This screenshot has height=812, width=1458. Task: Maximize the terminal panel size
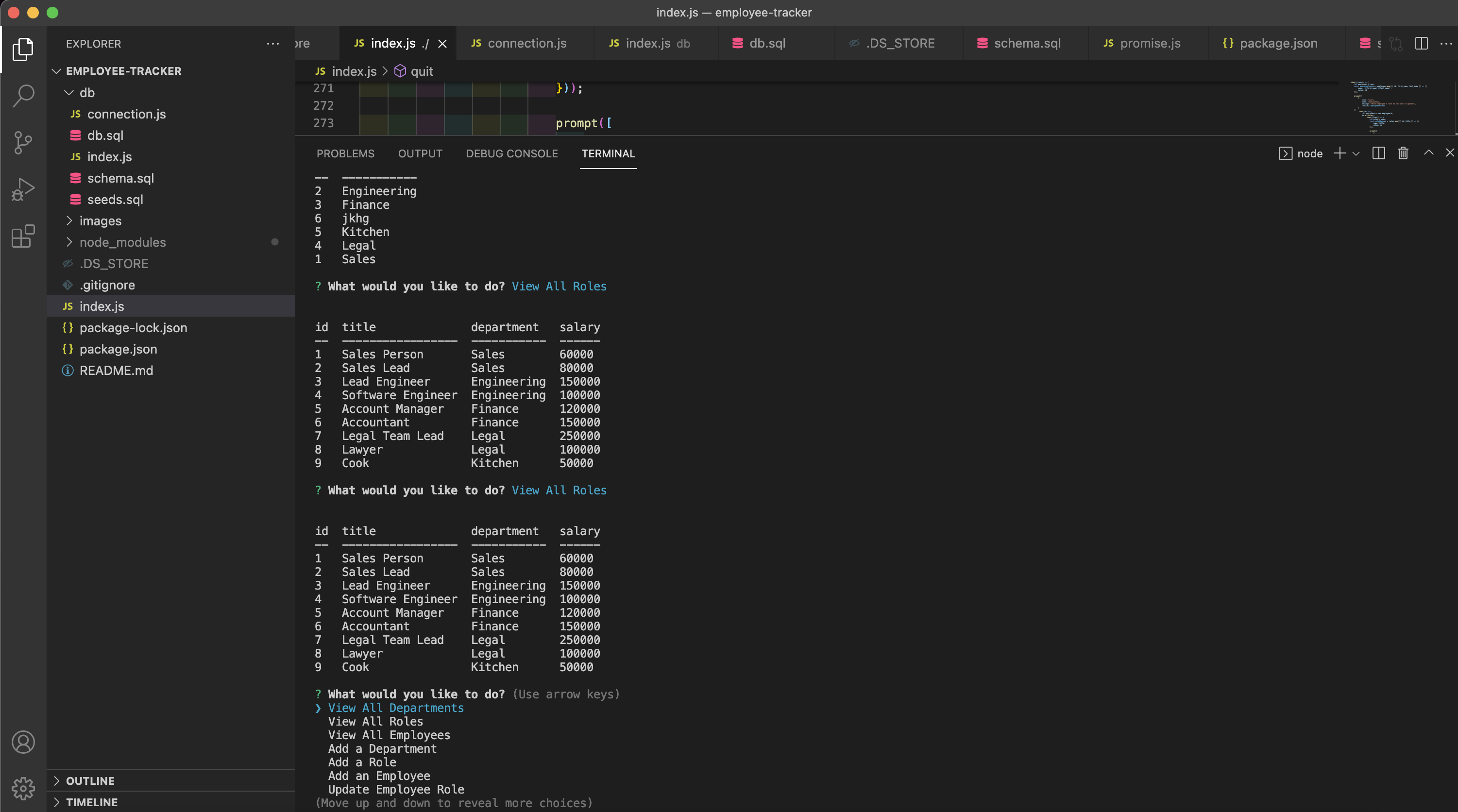point(1428,153)
